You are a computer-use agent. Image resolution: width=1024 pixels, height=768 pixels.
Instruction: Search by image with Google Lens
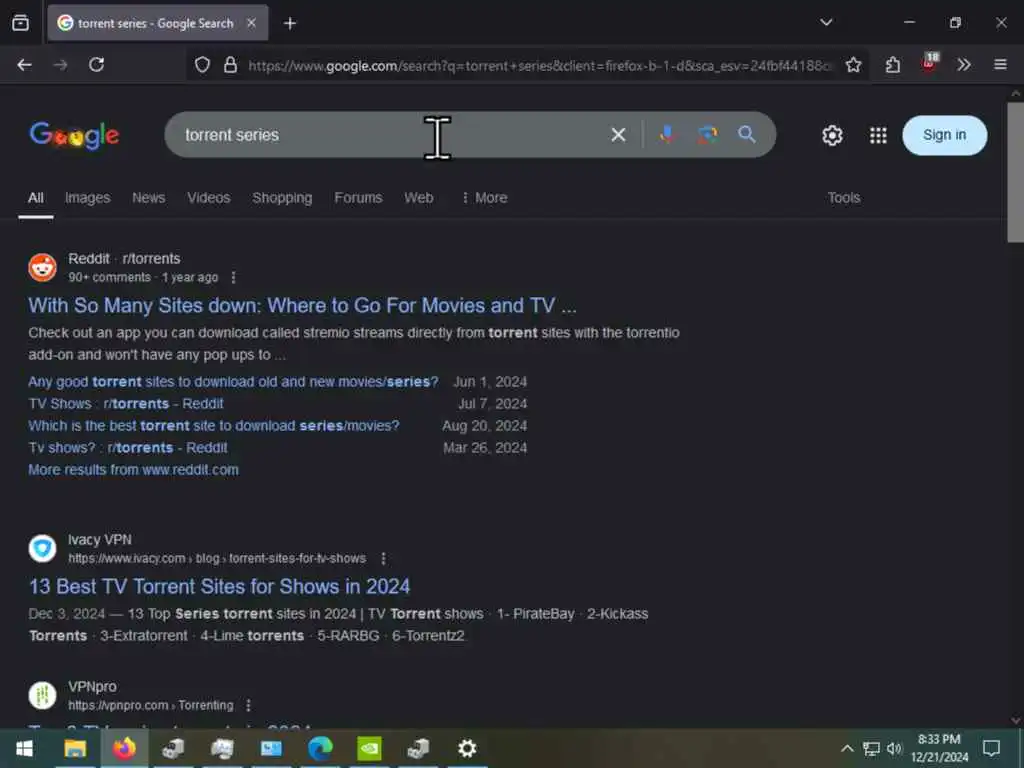point(707,135)
